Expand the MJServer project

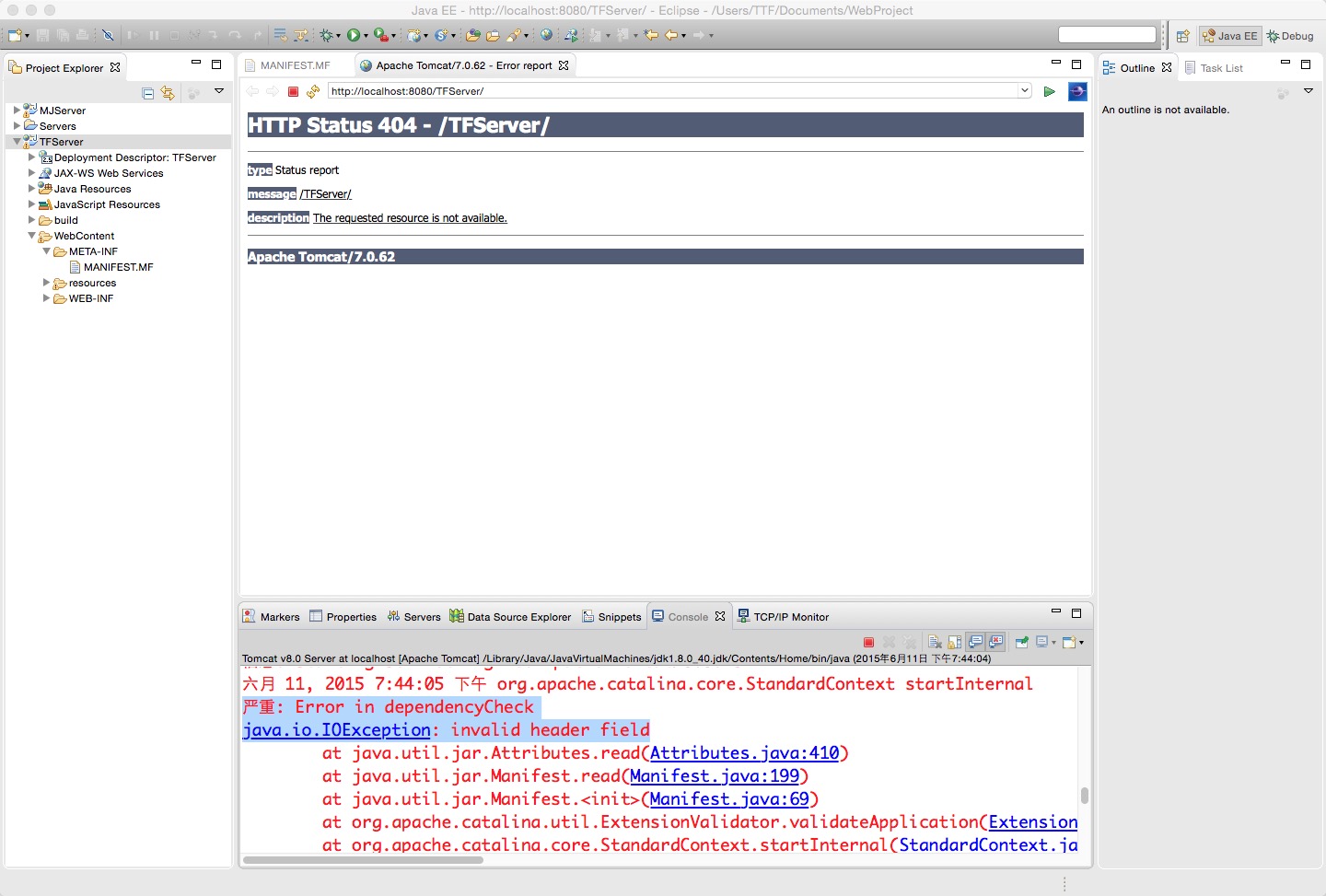point(17,111)
